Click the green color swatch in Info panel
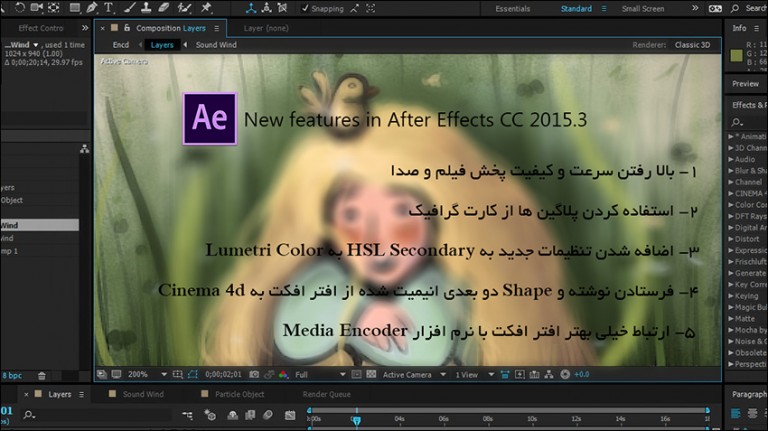The image size is (768, 431). tap(736, 55)
